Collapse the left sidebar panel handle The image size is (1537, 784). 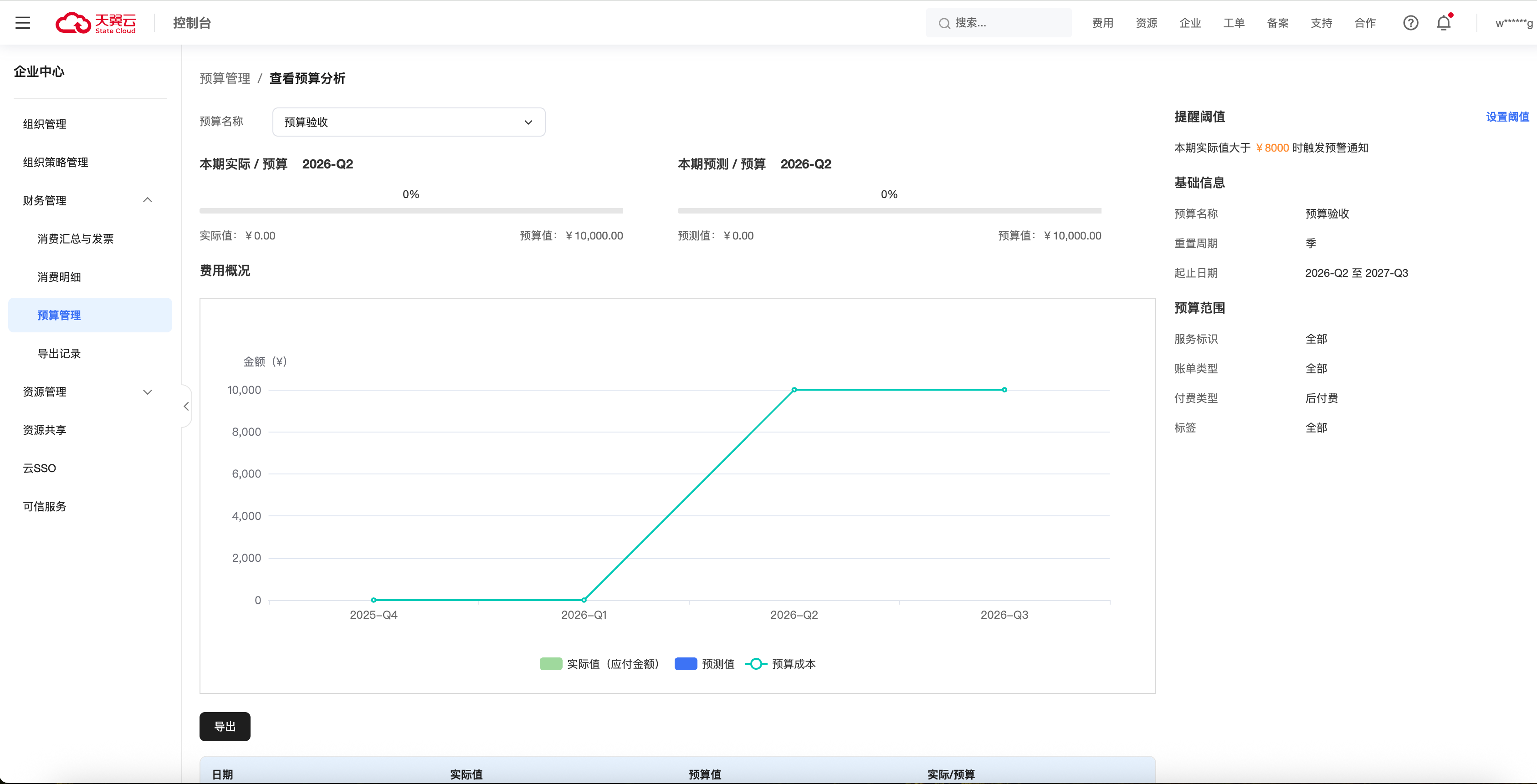pos(186,406)
